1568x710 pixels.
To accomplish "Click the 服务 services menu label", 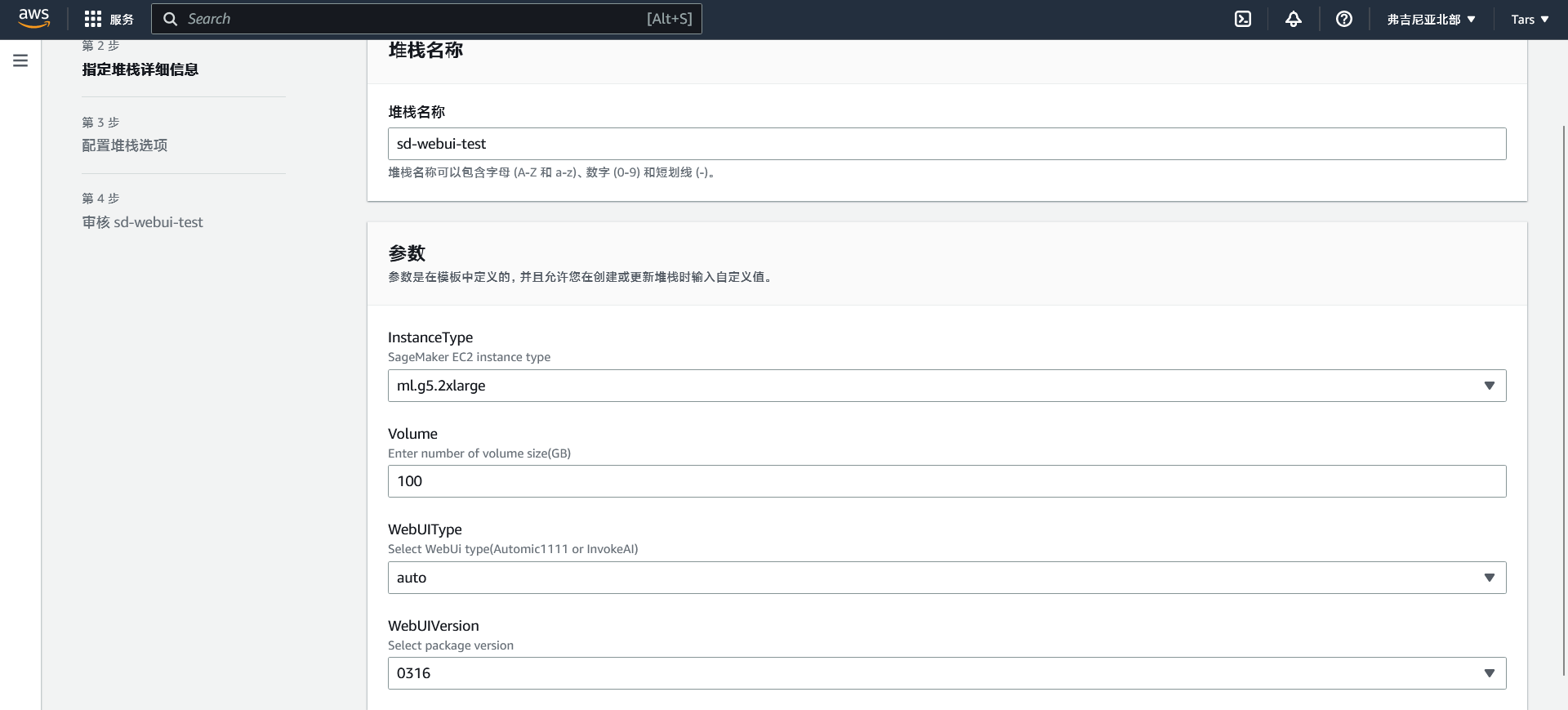I will coord(122,20).
